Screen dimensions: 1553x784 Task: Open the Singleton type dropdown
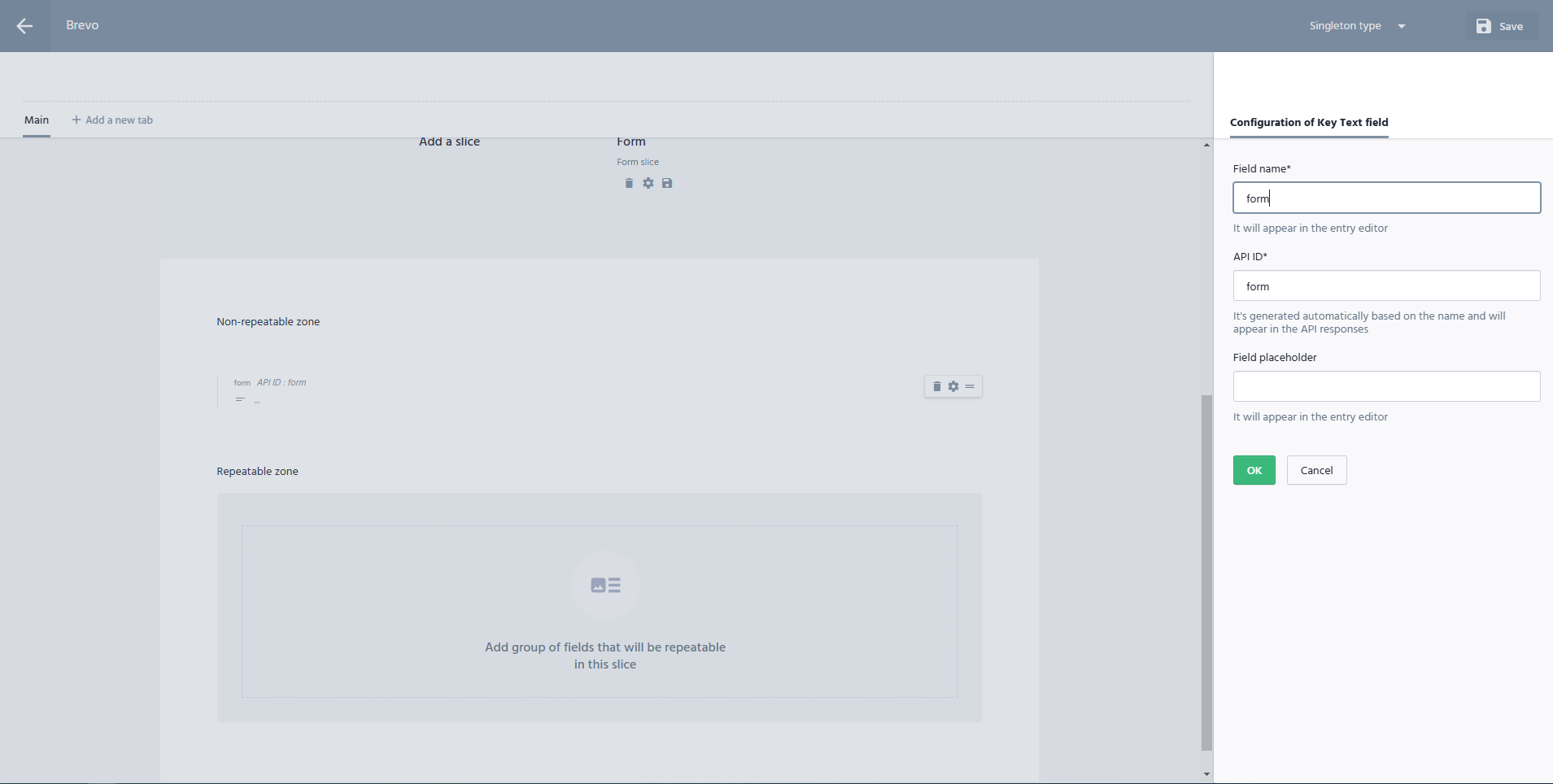click(x=1357, y=25)
